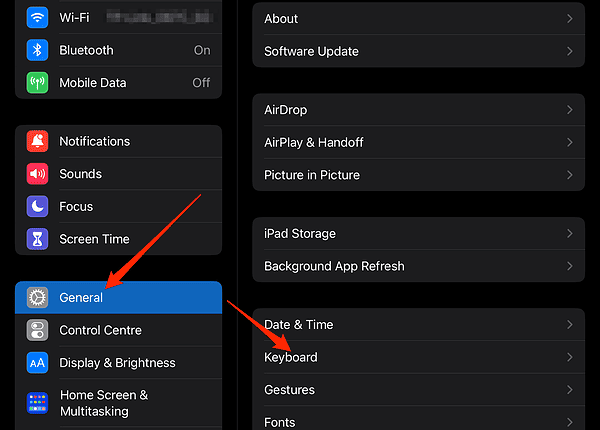Tap the Control Centre toggles icon
Image resolution: width=600 pixels, height=430 pixels.
tap(38, 330)
